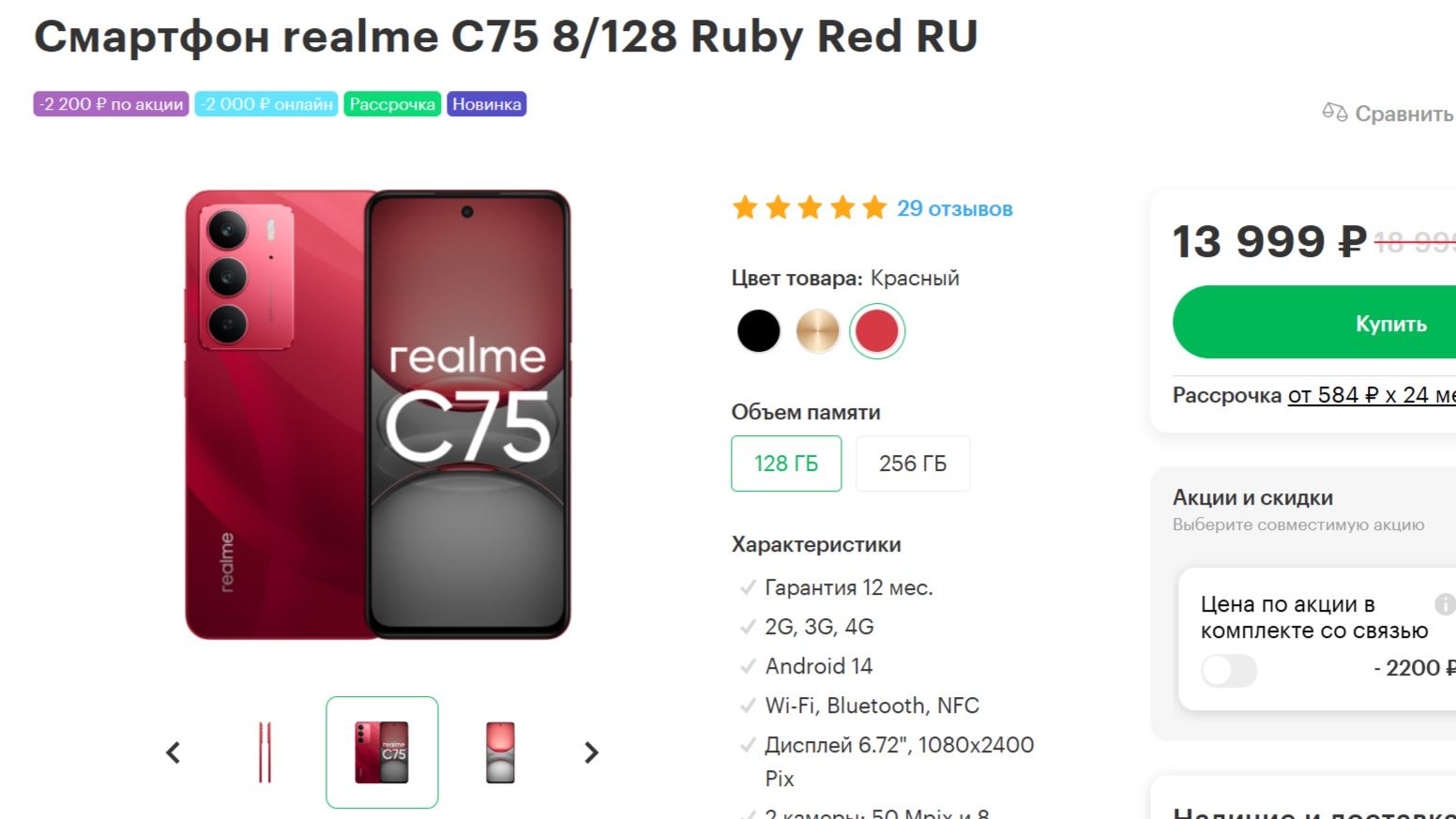Click the Новинка badge
This screenshot has width=1456, height=819.
coord(487,104)
